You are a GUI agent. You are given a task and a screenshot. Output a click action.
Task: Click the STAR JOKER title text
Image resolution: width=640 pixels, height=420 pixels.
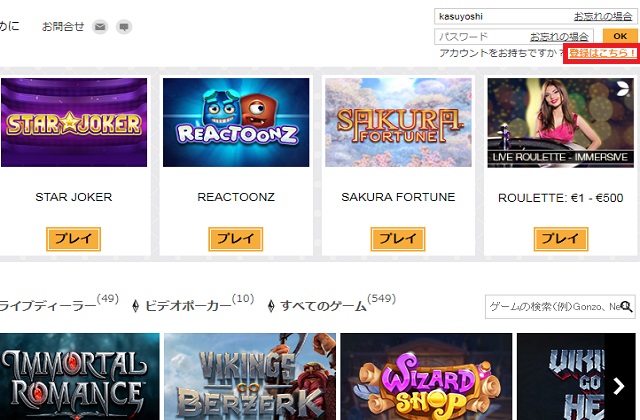point(74,197)
